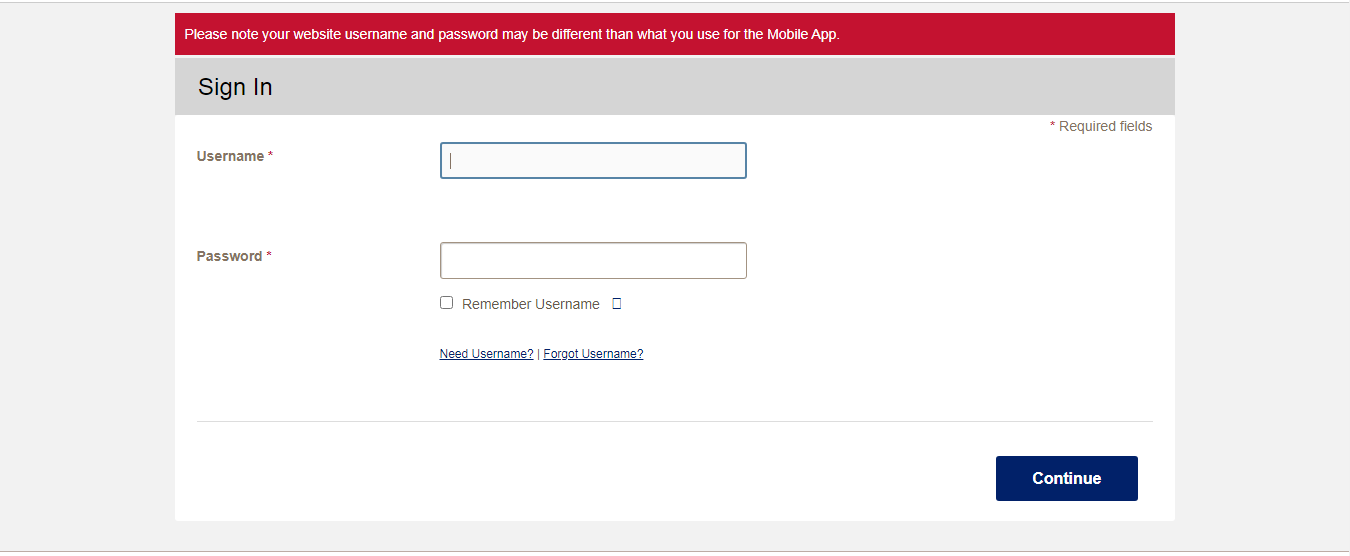Click the asterisk before Required fields
The height and width of the screenshot is (556, 1350).
(x=1052, y=127)
